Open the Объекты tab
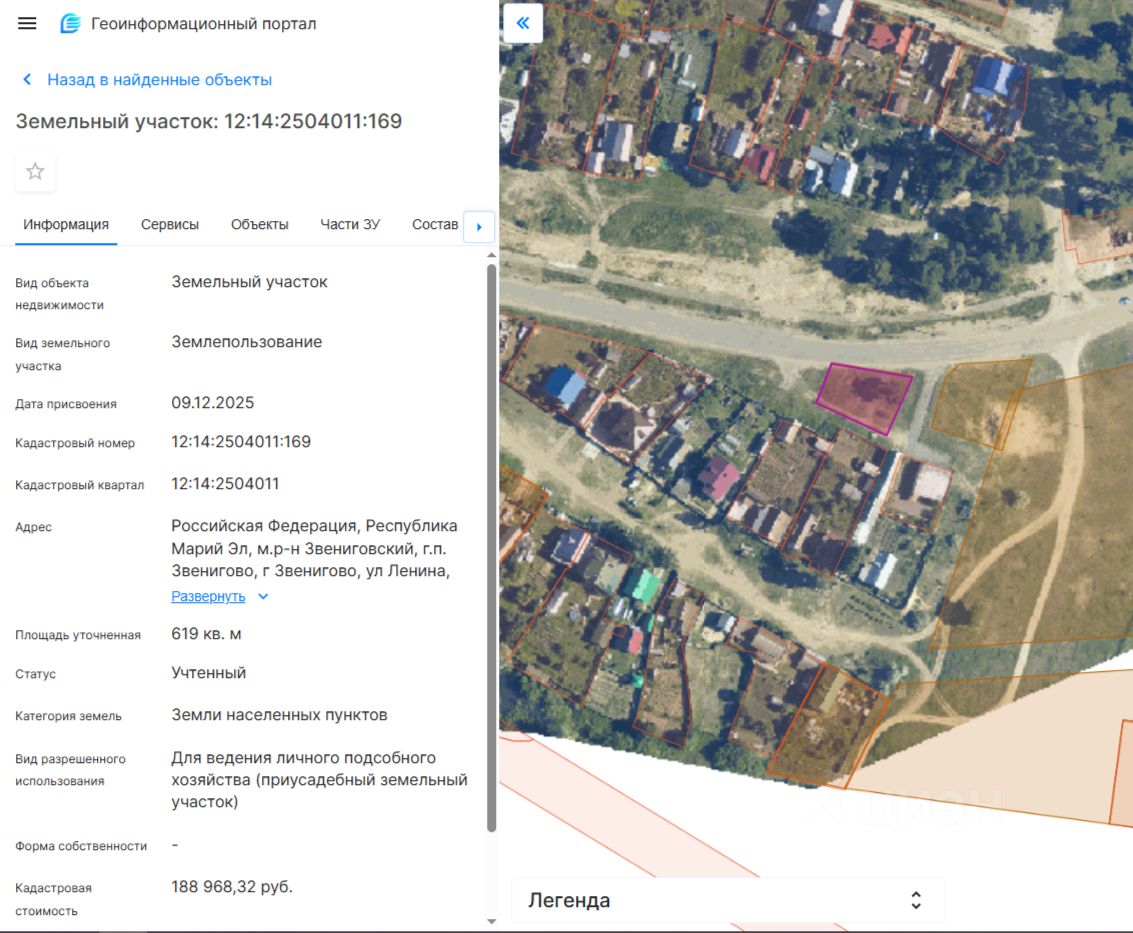This screenshot has width=1133, height=933. [259, 225]
